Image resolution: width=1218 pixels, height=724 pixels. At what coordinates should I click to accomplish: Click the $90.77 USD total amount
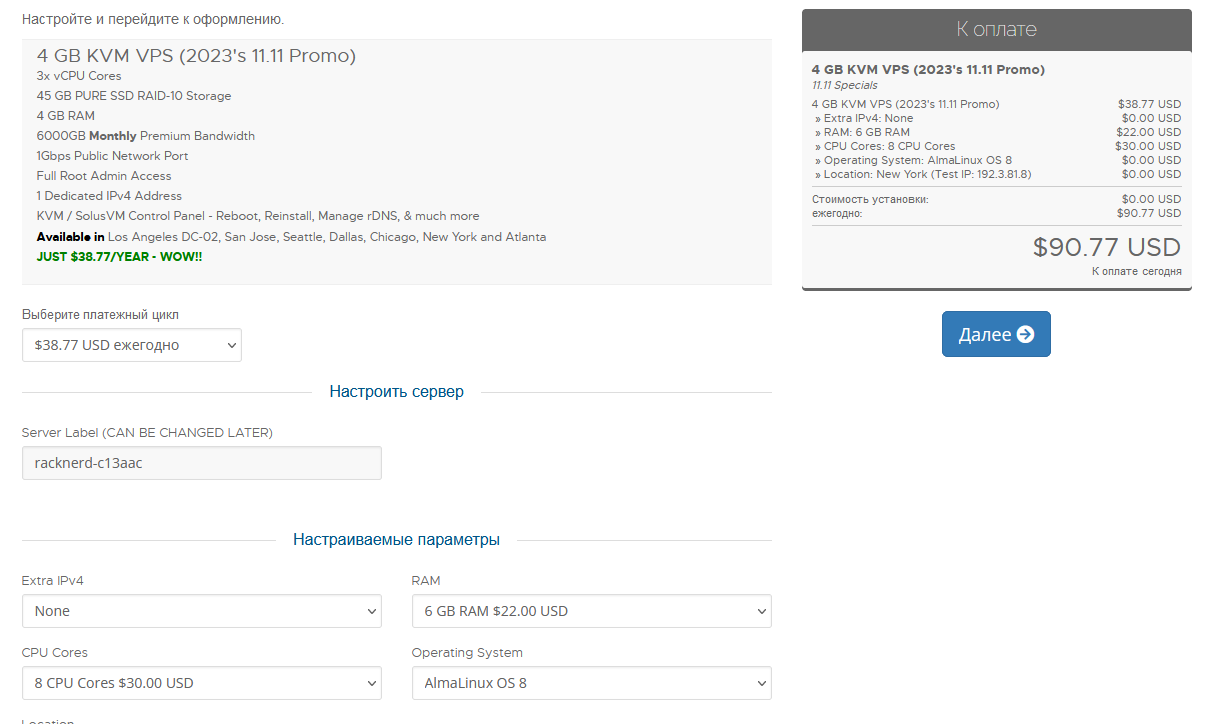pyautogui.click(x=1106, y=247)
